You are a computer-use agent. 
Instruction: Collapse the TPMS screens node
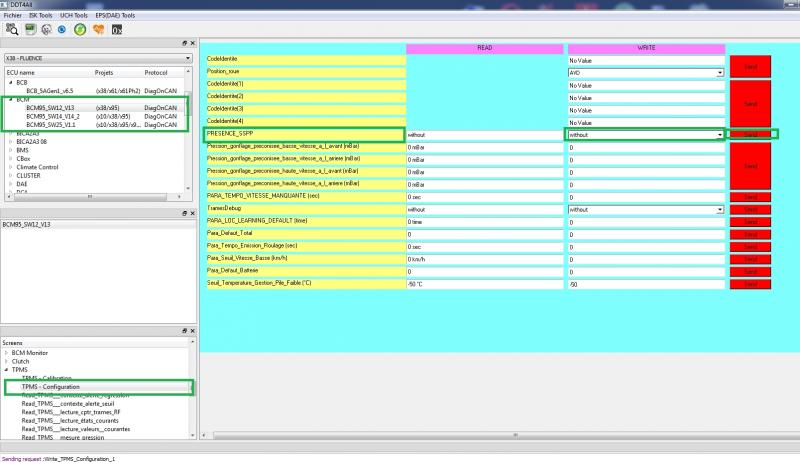pyautogui.click(x=6, y=370)
